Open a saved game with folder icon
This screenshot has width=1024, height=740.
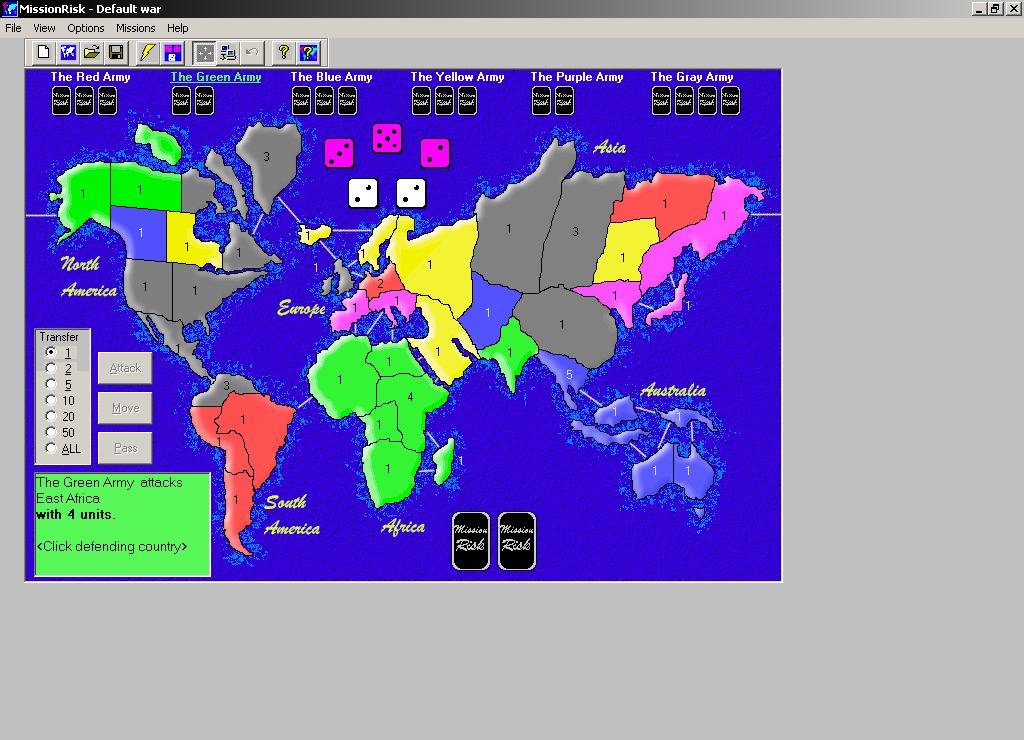(92, 52)
